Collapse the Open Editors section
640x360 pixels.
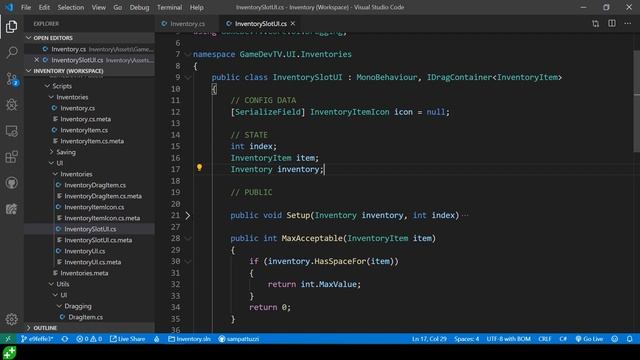click(29, 38)
